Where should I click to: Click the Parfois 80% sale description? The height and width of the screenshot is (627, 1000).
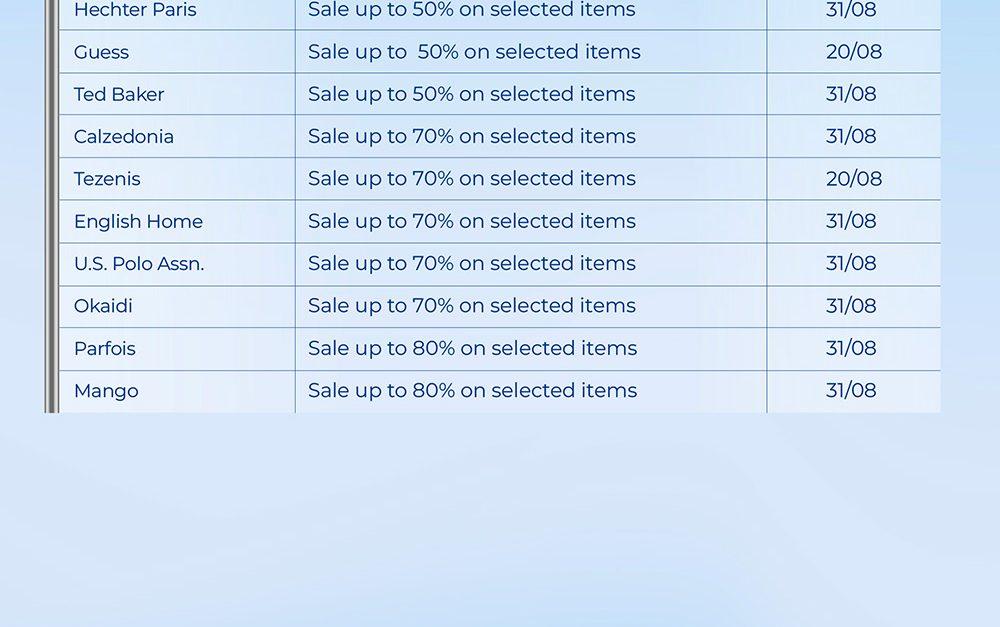472,349
